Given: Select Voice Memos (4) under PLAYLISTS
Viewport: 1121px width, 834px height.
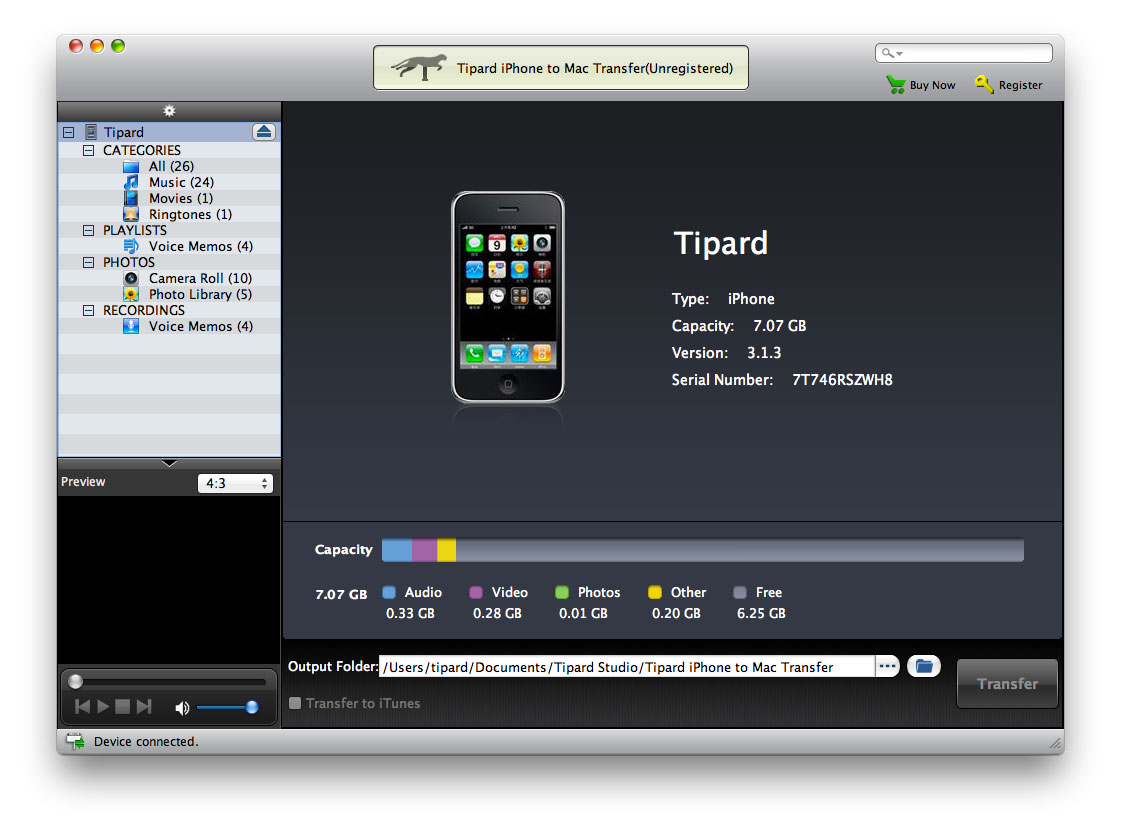Looking at the screenshot, I should pos(200,246).
